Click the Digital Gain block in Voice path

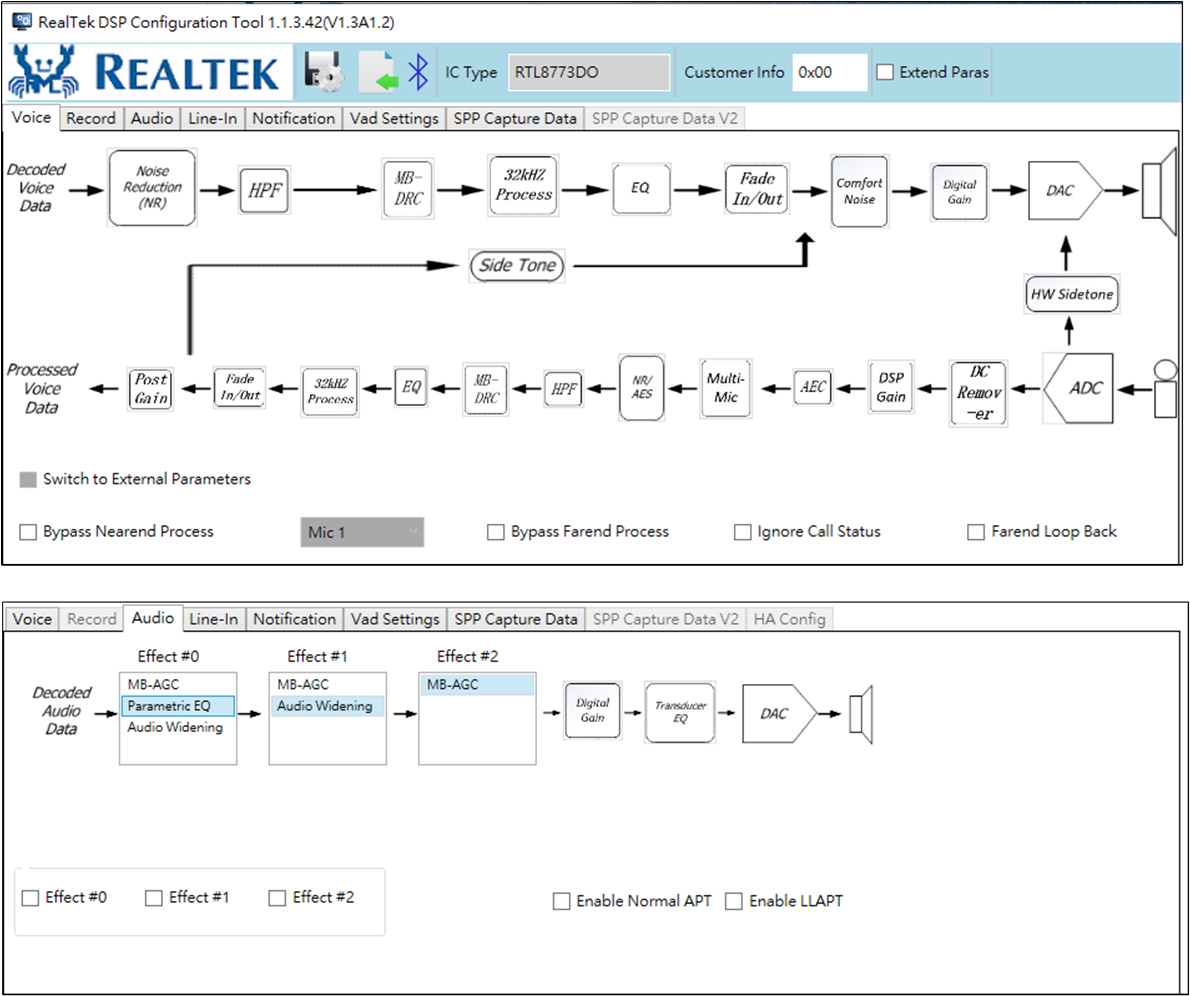pyautogui.click(x=959, y=192)
